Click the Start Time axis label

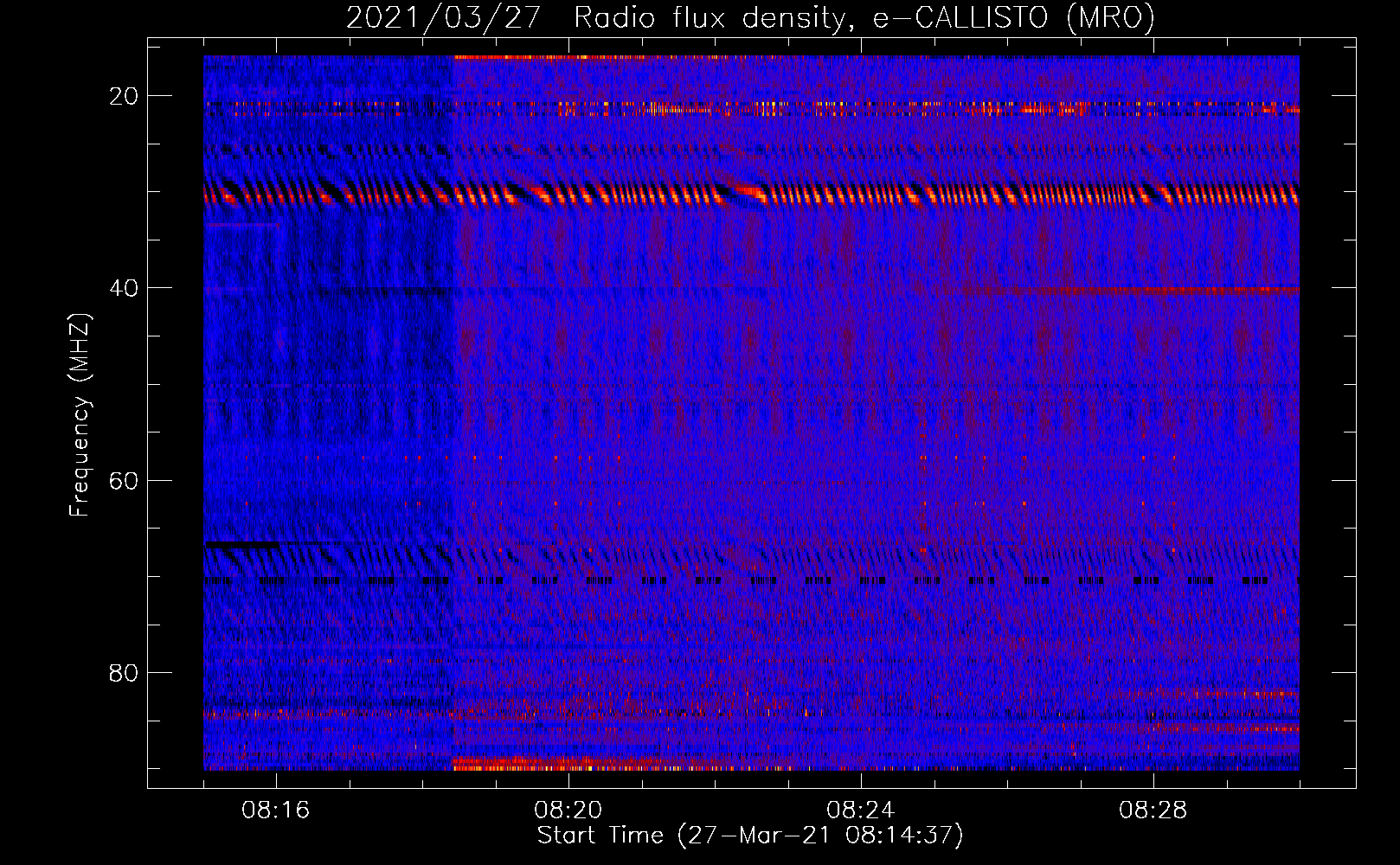pos(750,836)
